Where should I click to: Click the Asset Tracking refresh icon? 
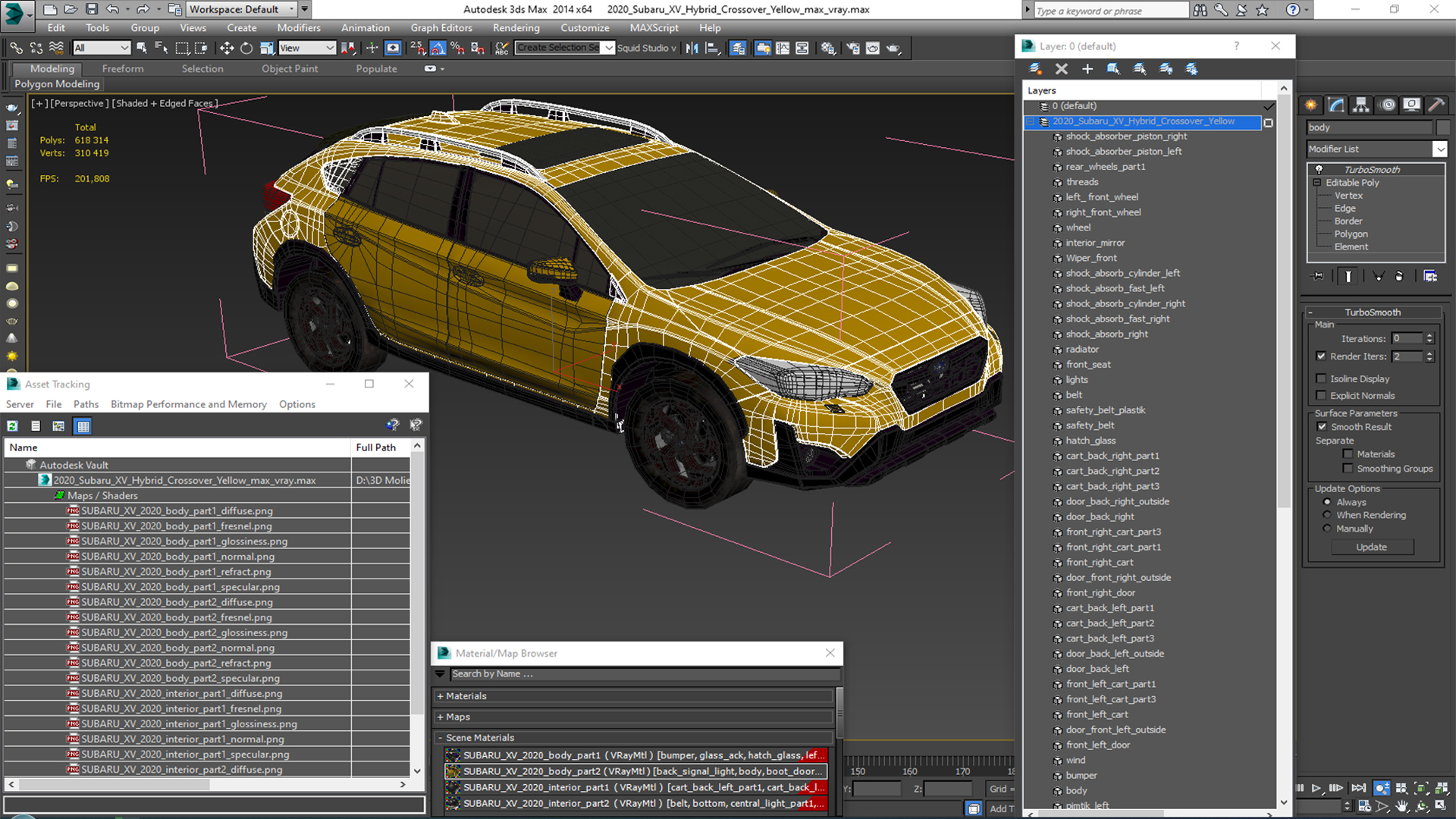click(13, 426)
